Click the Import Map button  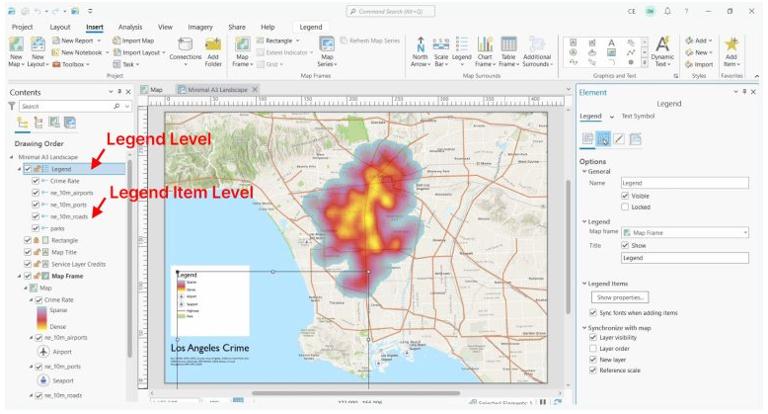[134, 41]
